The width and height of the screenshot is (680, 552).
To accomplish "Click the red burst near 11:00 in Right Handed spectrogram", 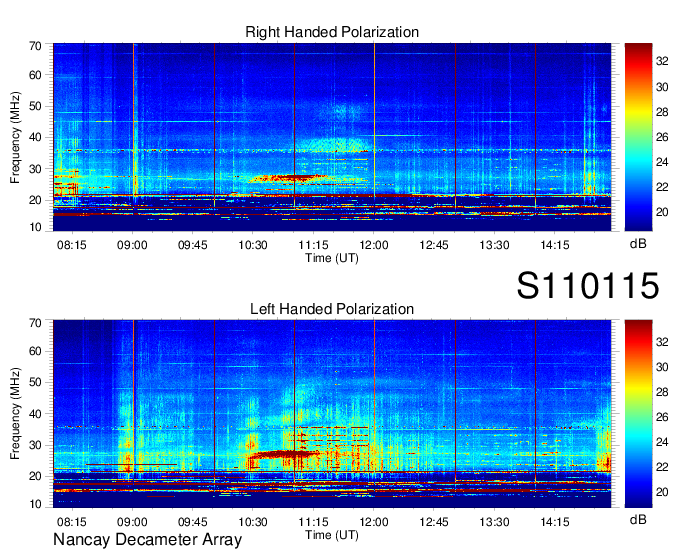I will (x=290, y=178).
